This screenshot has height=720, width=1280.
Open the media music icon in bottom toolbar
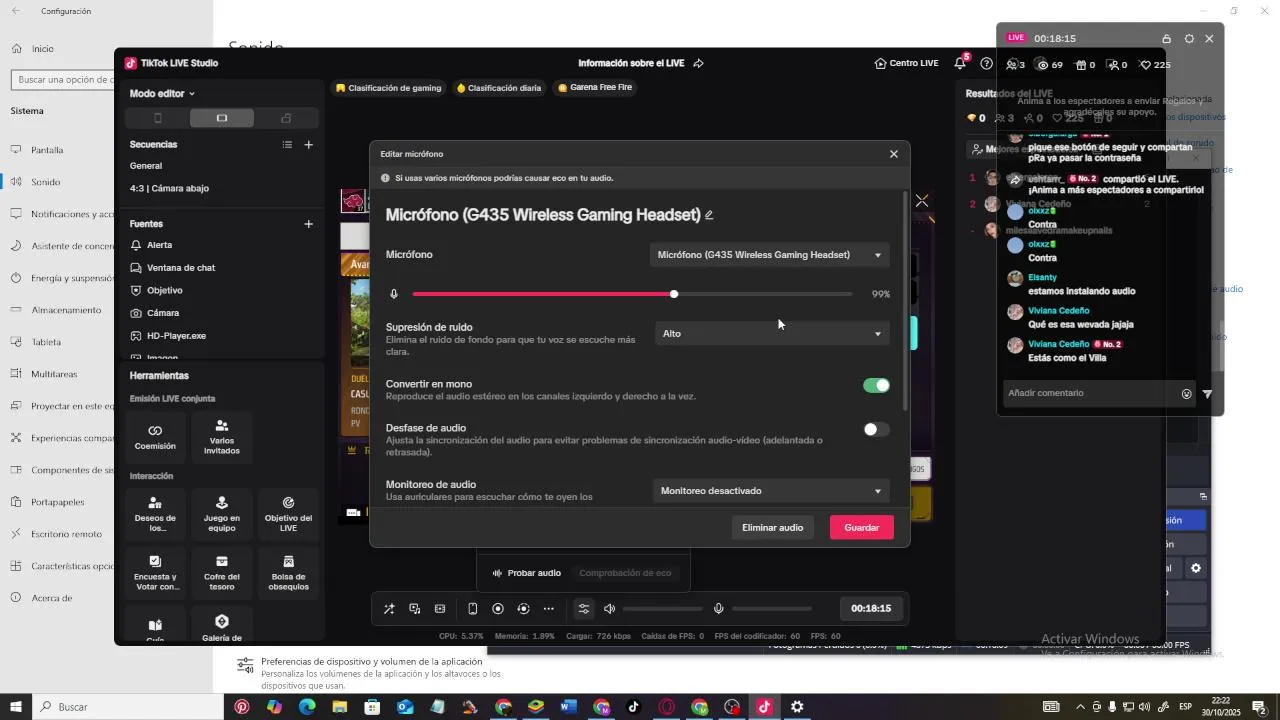coord(415,609)
